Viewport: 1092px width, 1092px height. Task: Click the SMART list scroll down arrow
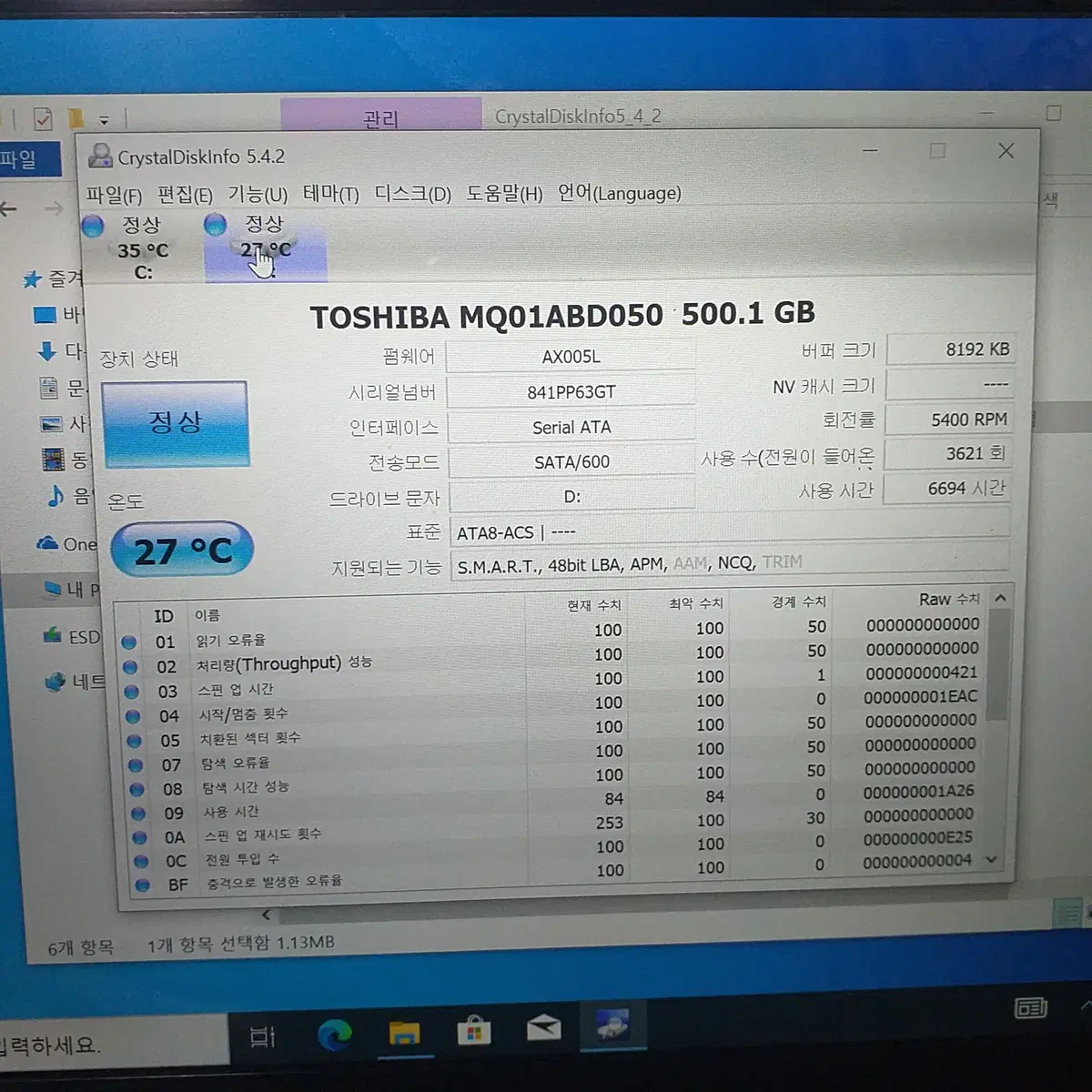coord(991,859)
